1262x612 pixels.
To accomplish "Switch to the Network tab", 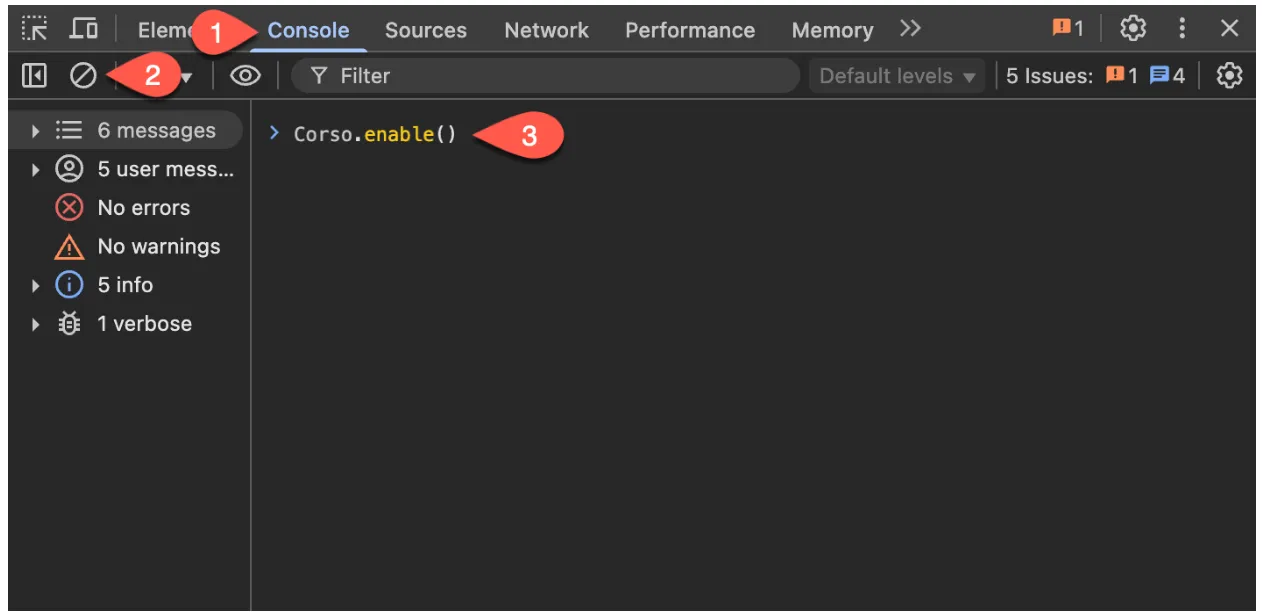I will click(x=546, y=29).
